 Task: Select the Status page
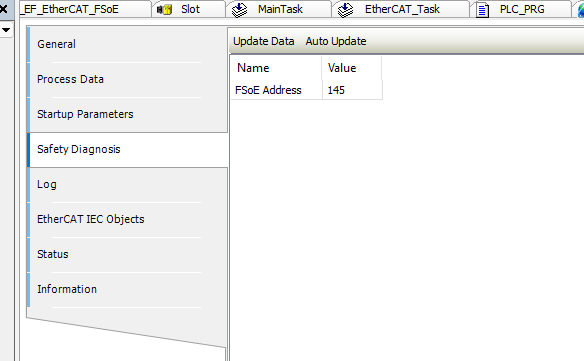(128, 254)
